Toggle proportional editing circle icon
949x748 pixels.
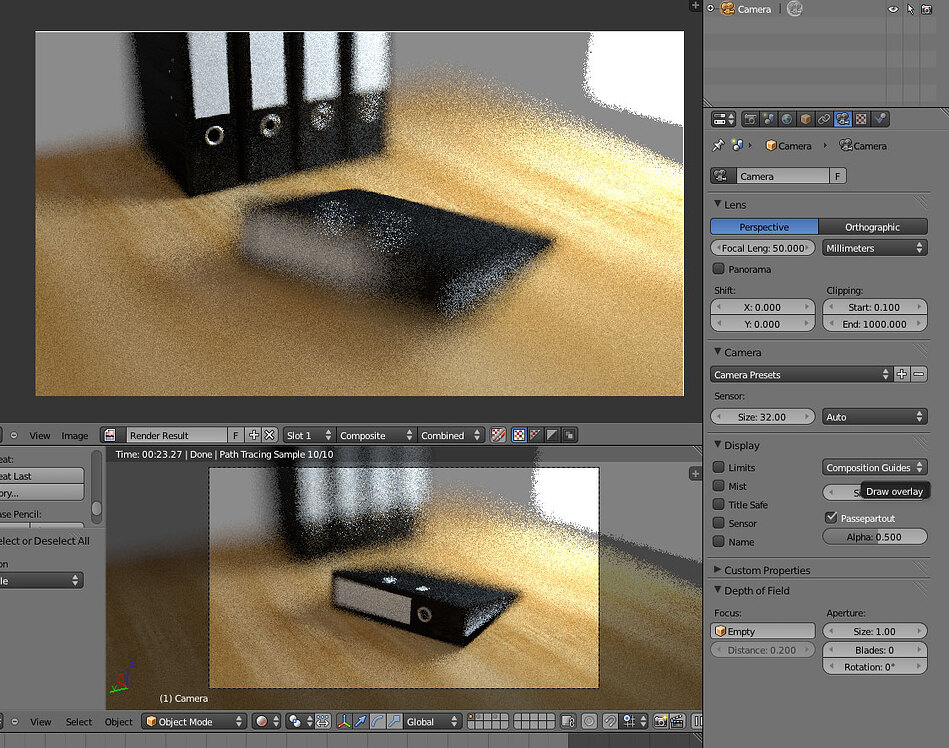(x=589, y=721)
